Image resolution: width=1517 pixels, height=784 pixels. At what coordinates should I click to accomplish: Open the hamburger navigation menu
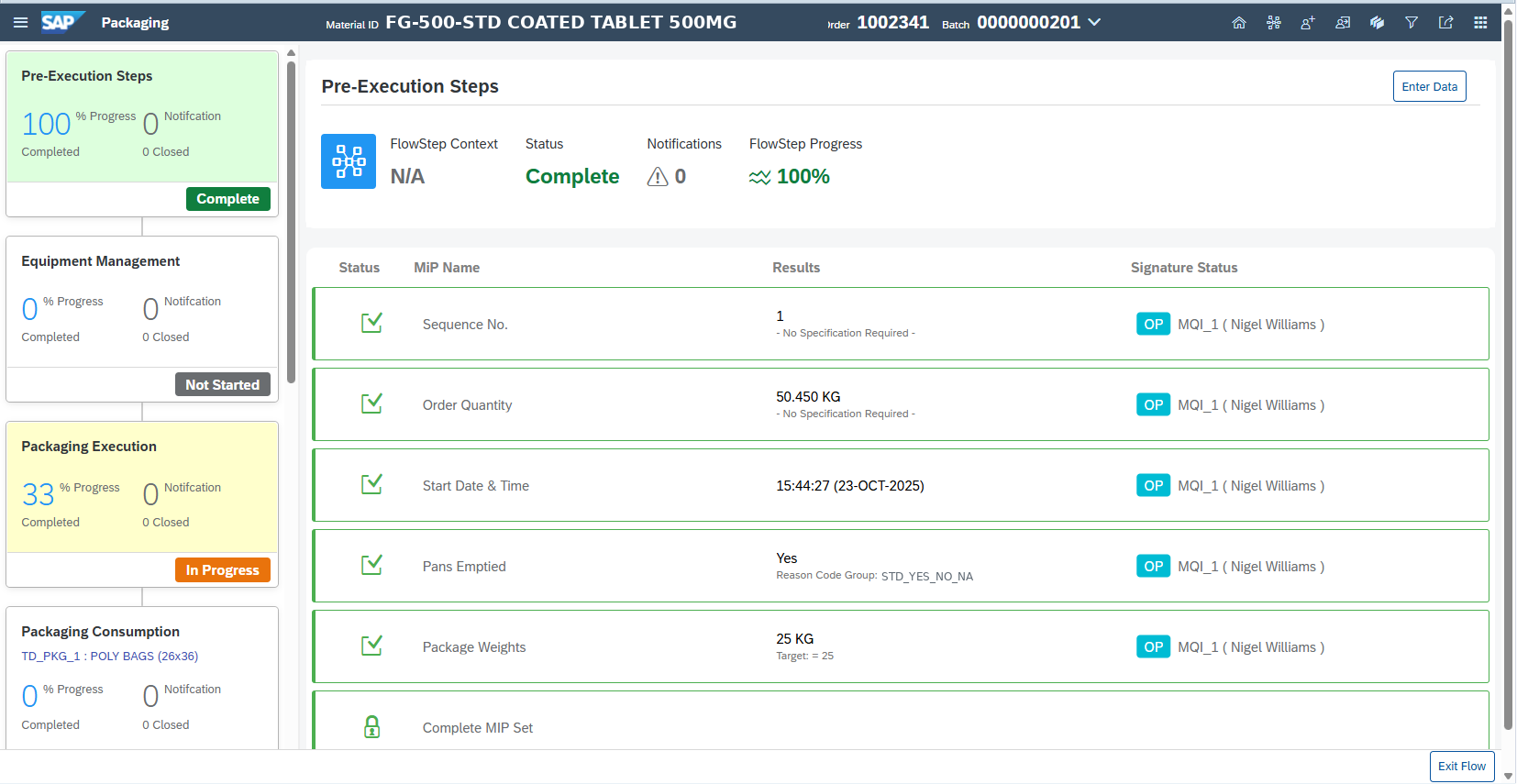click(x=20, y=22)
